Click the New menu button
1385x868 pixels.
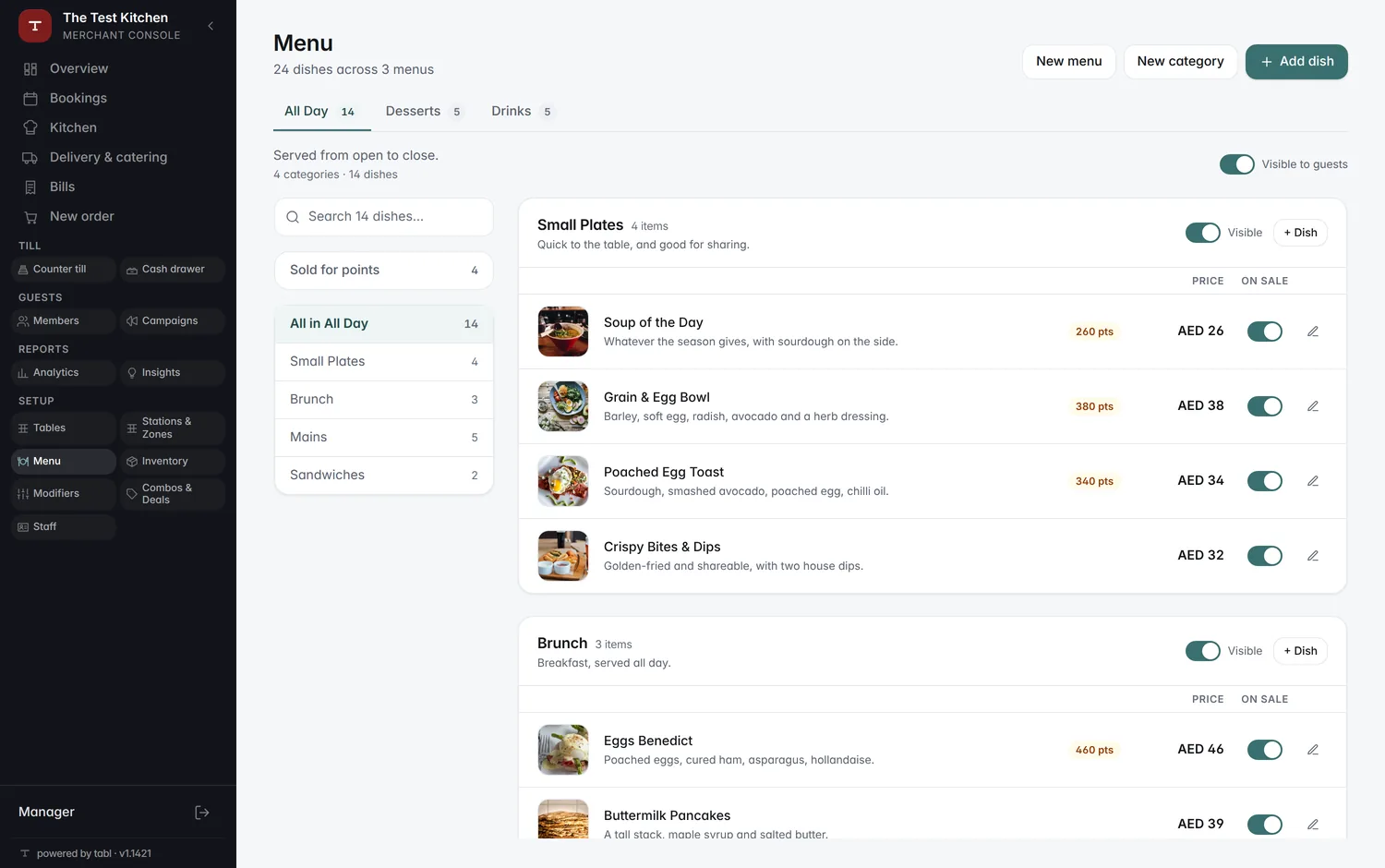1069,62
